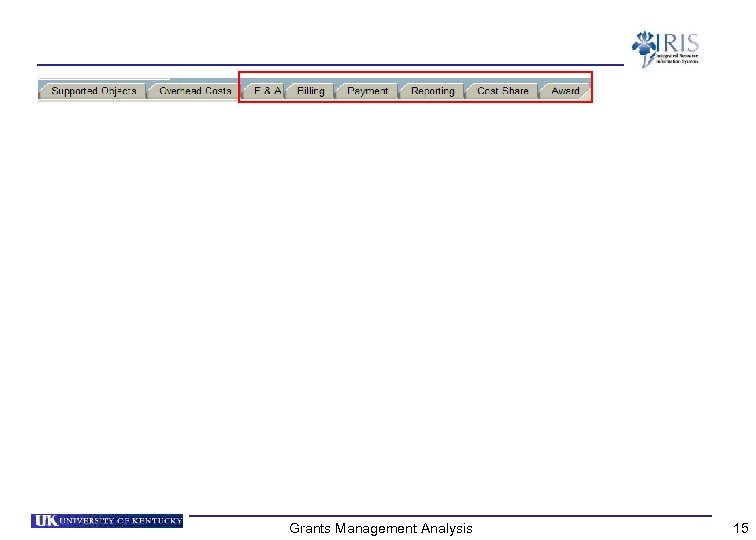Click the Grants Management Analysis footer text
756x540 pixels.
tap(380, 528)
